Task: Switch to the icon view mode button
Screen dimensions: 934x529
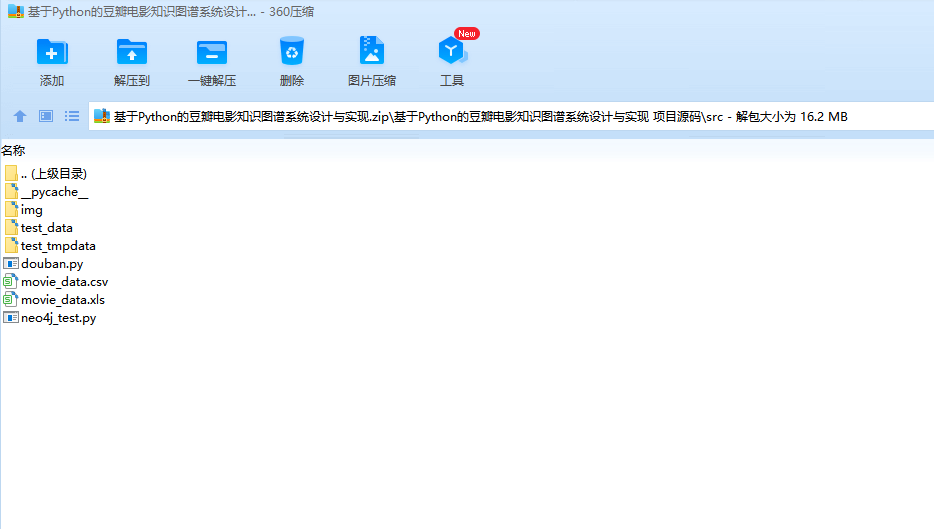Action: coord(46,116)
